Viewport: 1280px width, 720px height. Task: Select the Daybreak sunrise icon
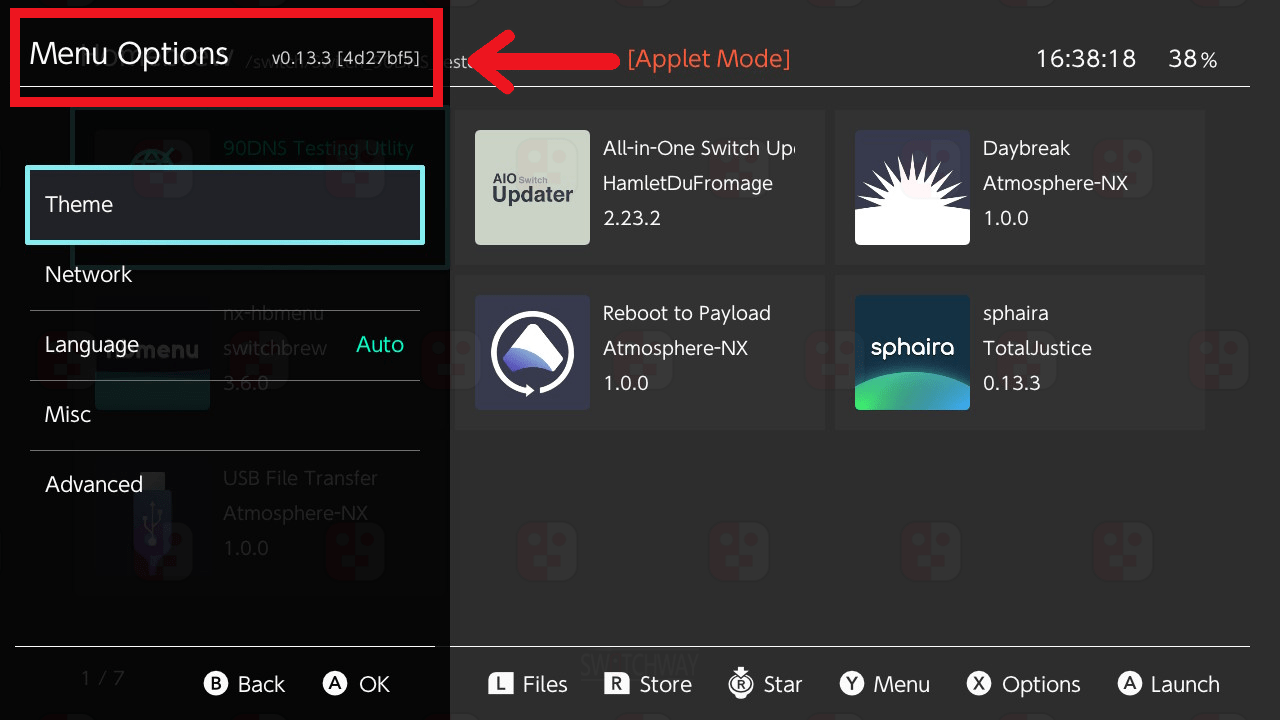(x=912, y=188)
